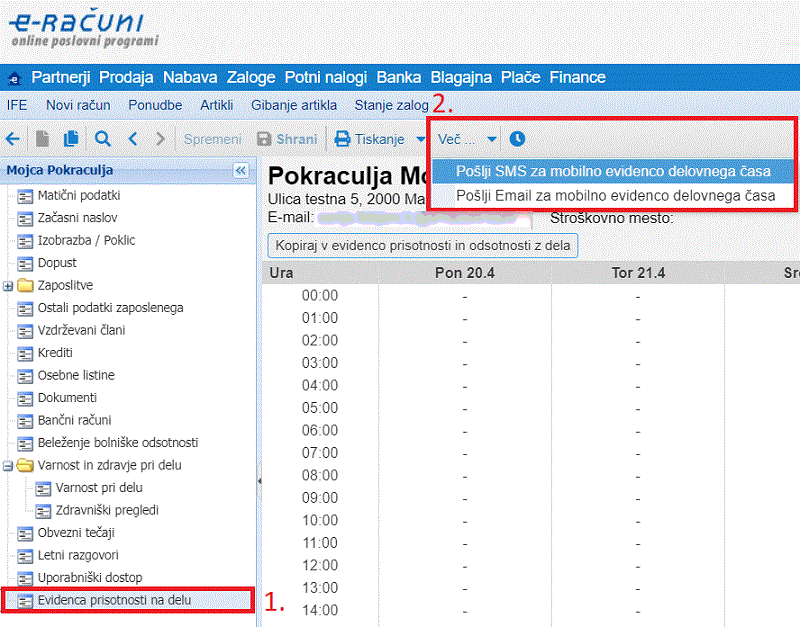Open Vzdrževani člani tree item
This screenshot has width=800, height=627.
(x=81, y=331)
